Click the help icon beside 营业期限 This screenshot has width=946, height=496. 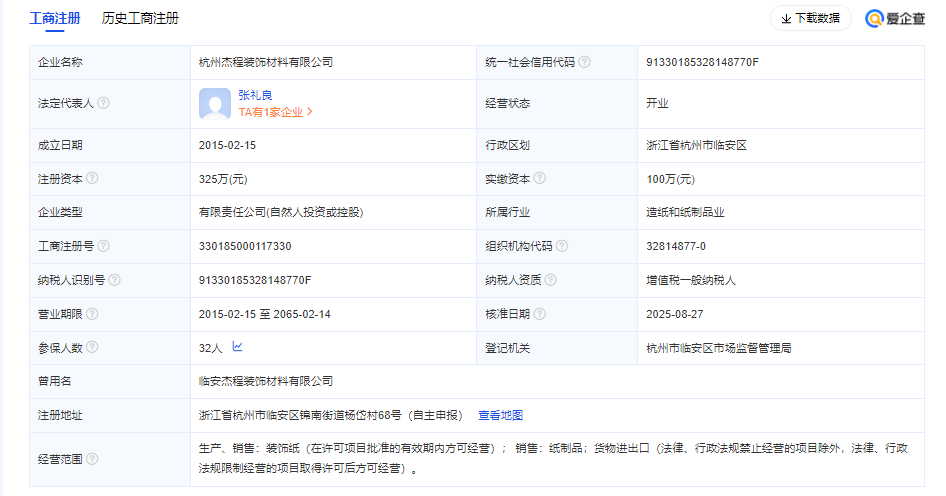[x=92, y=314]
